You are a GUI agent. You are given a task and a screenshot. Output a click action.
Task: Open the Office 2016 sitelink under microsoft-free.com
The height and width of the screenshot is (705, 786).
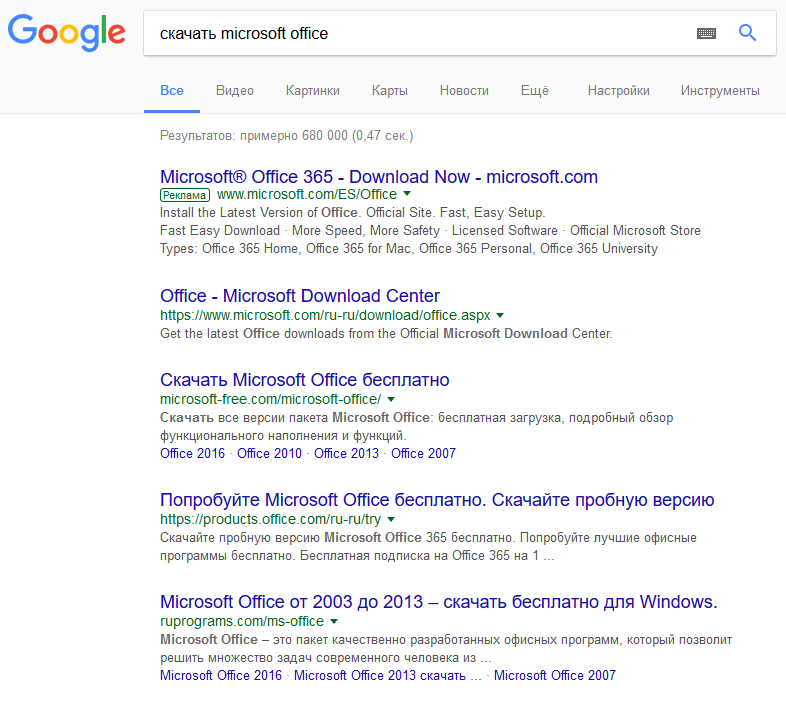[x=192, y=453]
